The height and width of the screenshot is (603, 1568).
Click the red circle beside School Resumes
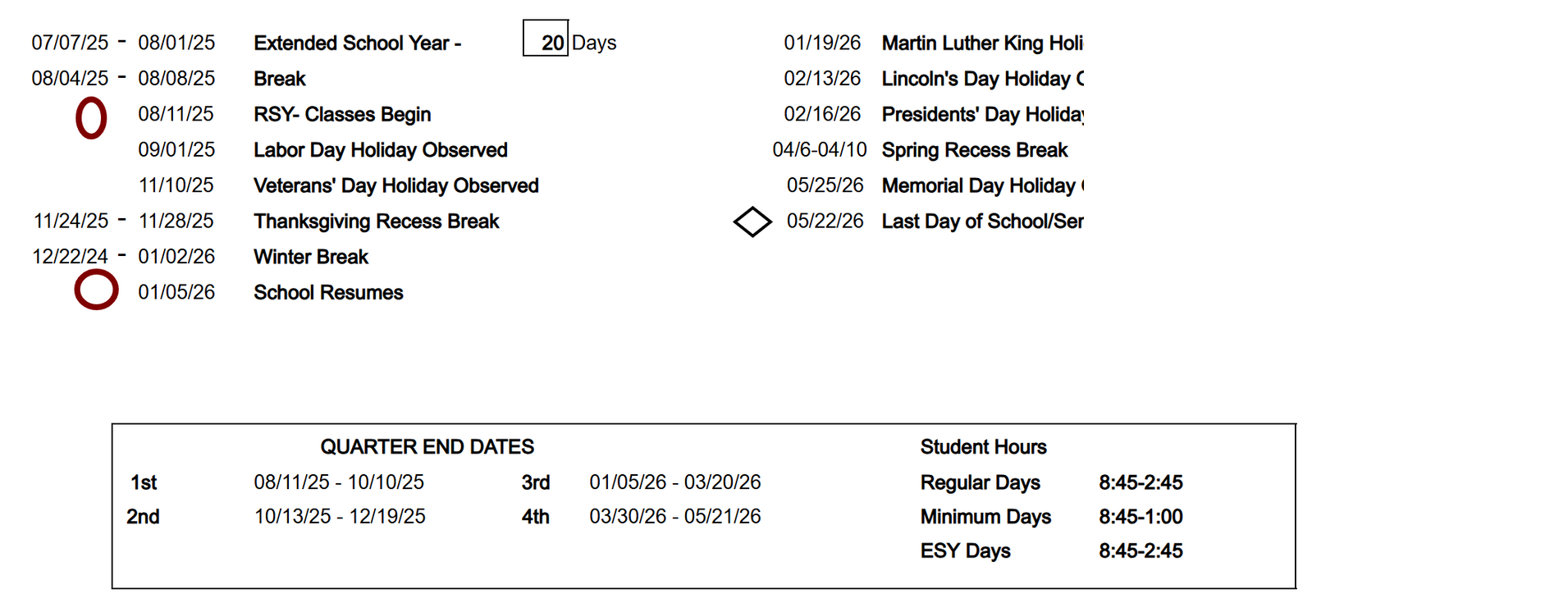pyautogui.click(x=96, y=290)
